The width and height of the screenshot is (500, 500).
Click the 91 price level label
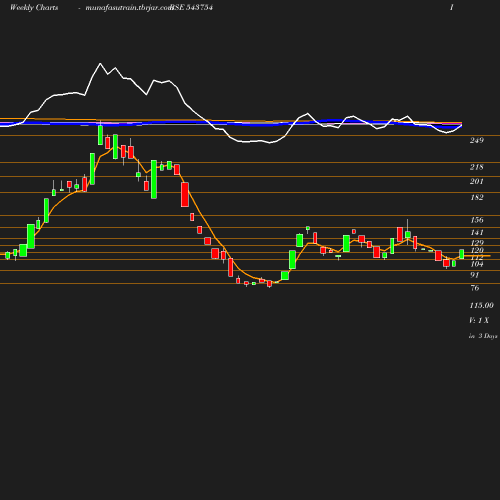475,275
